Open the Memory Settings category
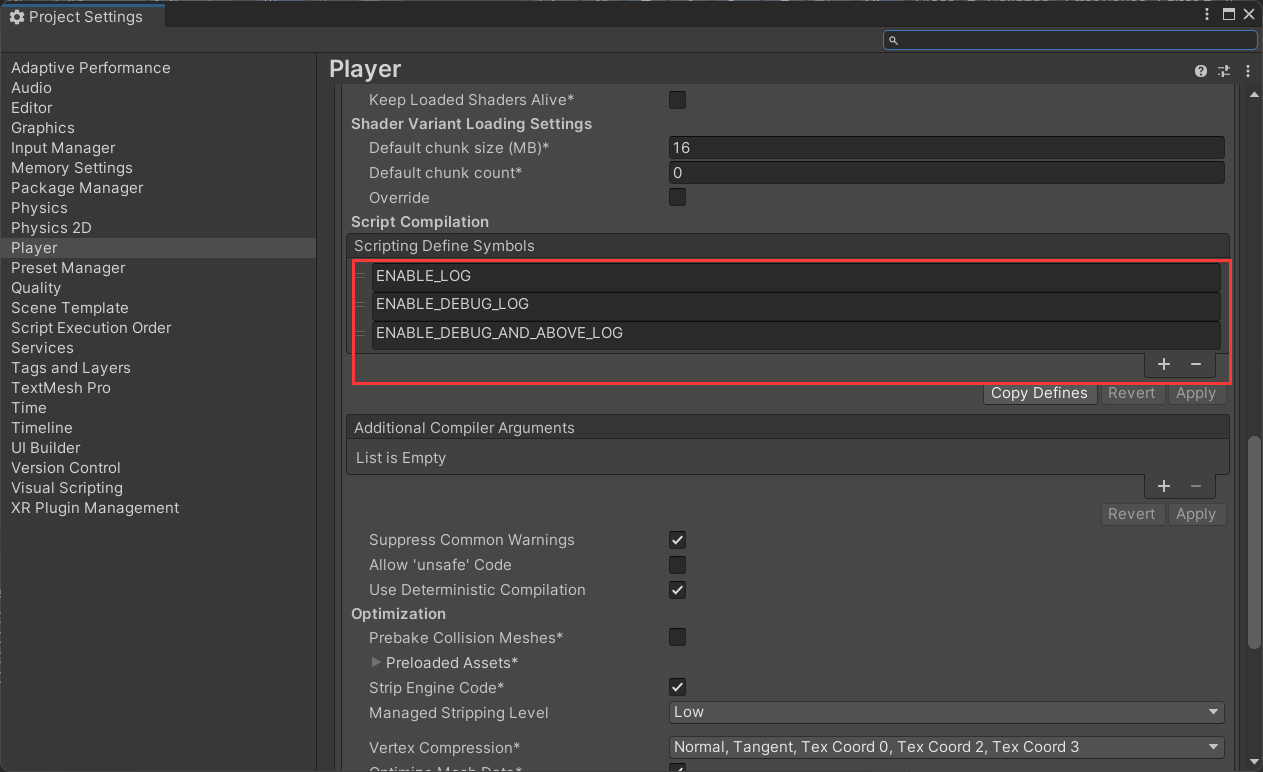 pyautogui.click(x=72, y=168)
